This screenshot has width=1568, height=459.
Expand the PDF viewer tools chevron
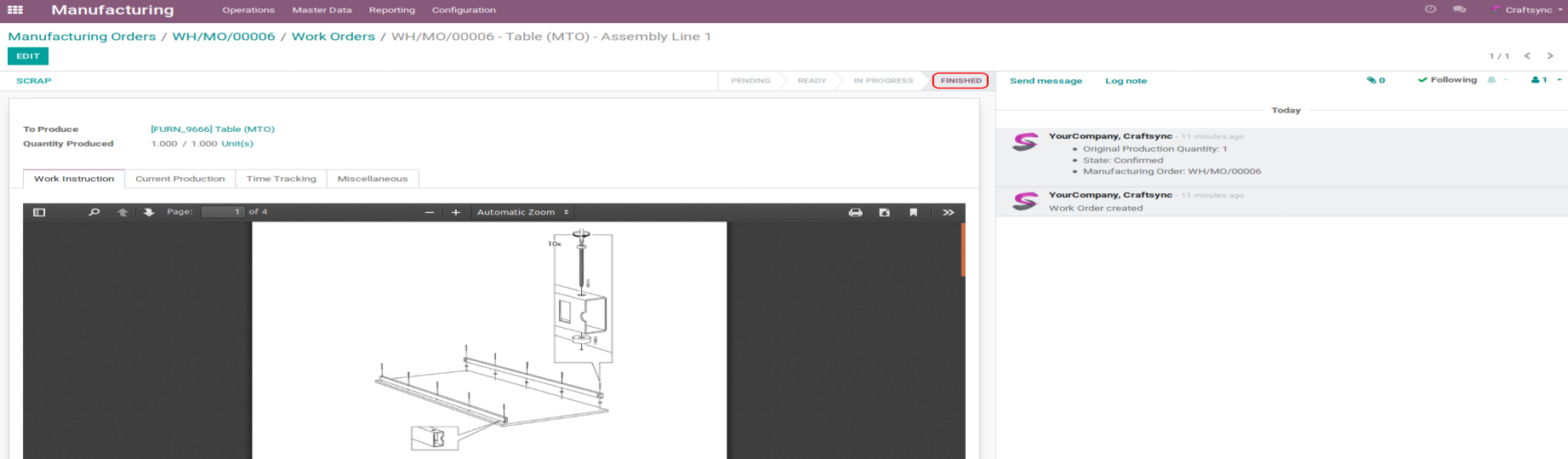coord(948,212)
